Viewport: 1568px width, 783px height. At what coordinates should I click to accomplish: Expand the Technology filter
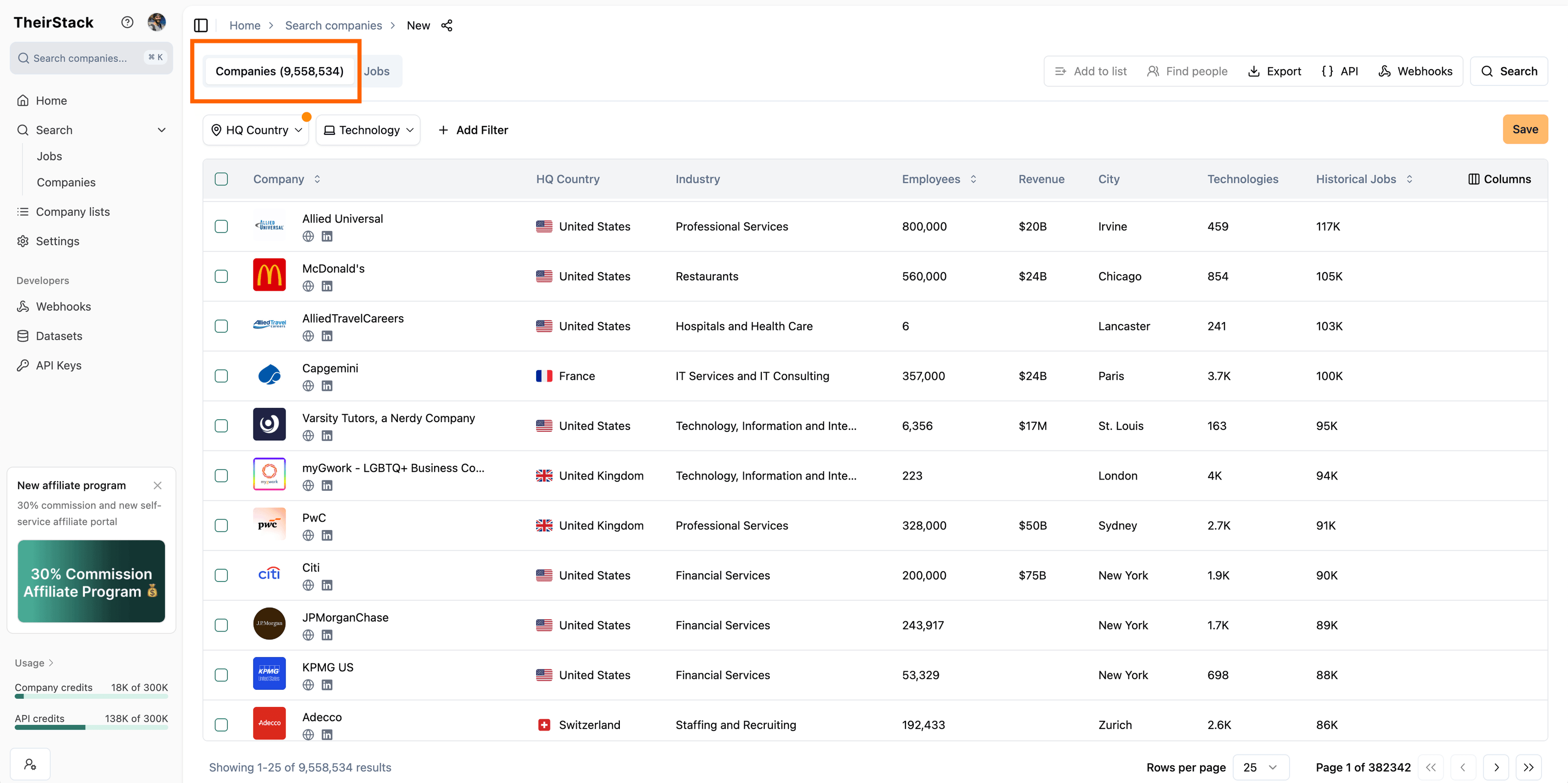pos(367,130)
